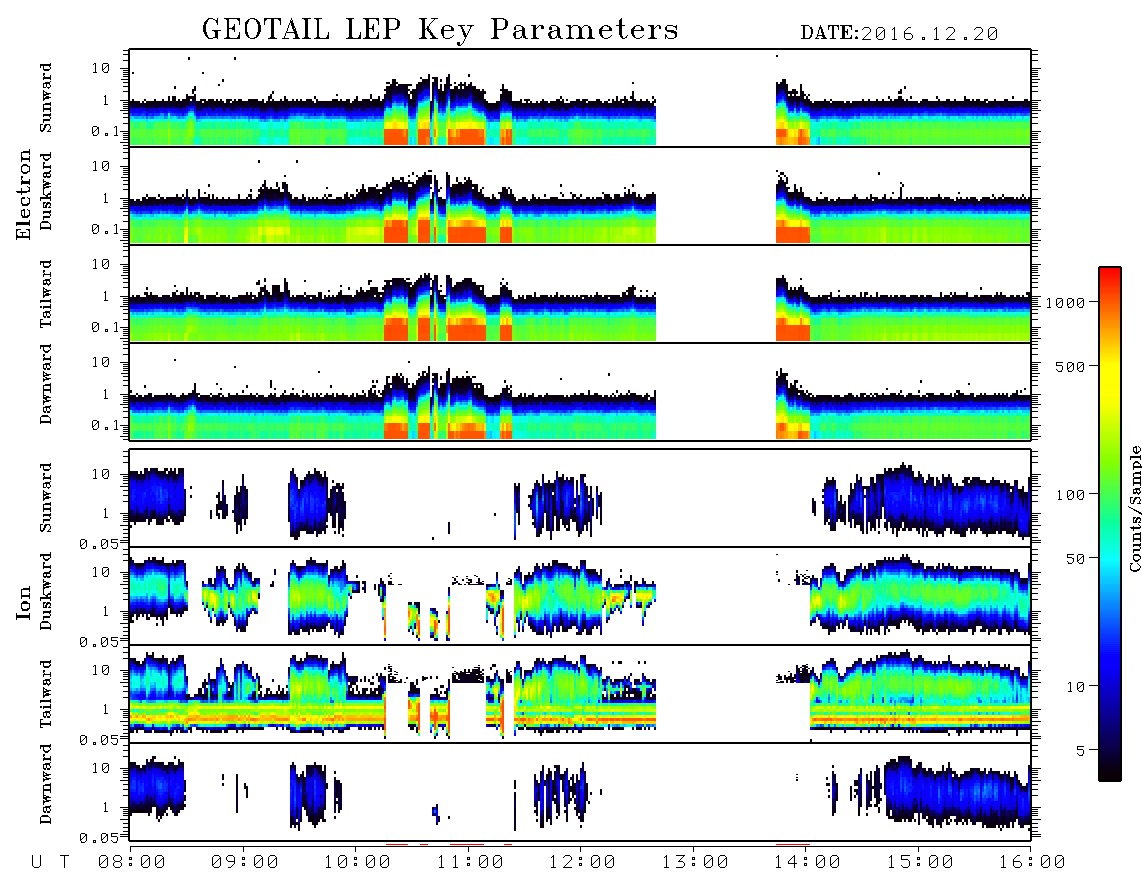Click the "1000" color bar tick label
1142x880 pixels.
pos(1064,302)
